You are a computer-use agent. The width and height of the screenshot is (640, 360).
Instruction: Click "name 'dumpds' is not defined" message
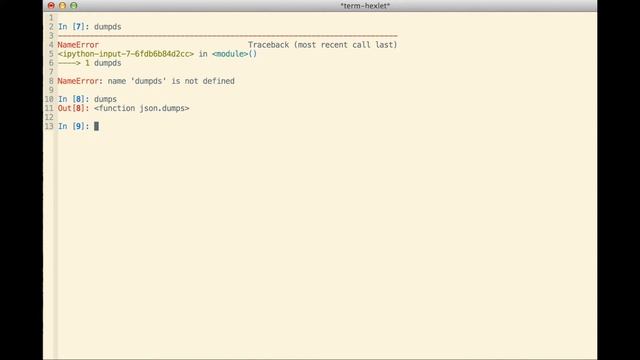[171, 81]
